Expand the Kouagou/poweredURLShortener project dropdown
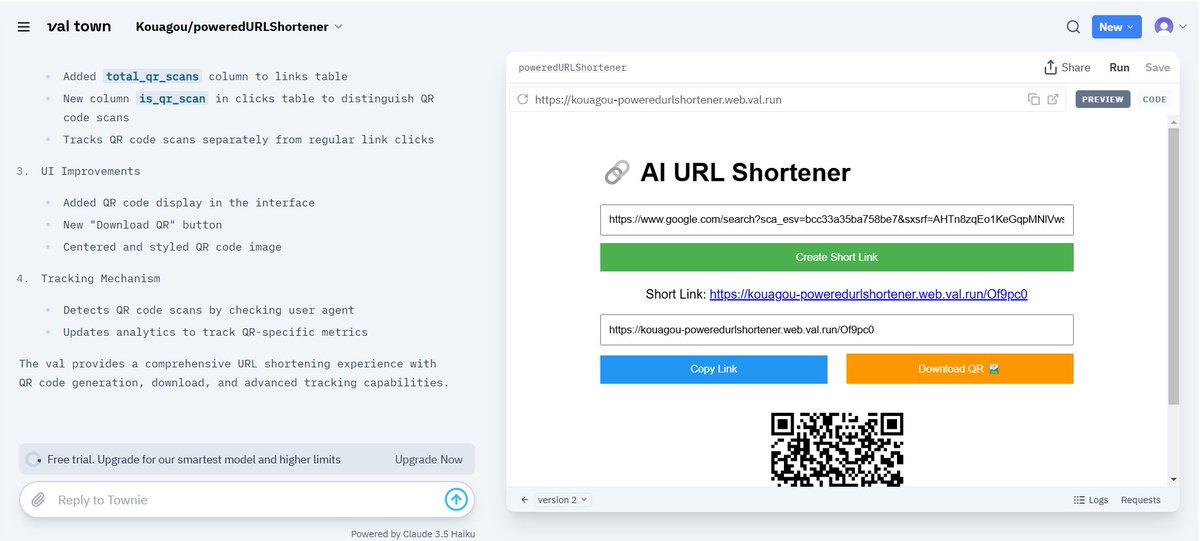The image size is (1200, 541). pyautogui.click(x=239, y=27)
